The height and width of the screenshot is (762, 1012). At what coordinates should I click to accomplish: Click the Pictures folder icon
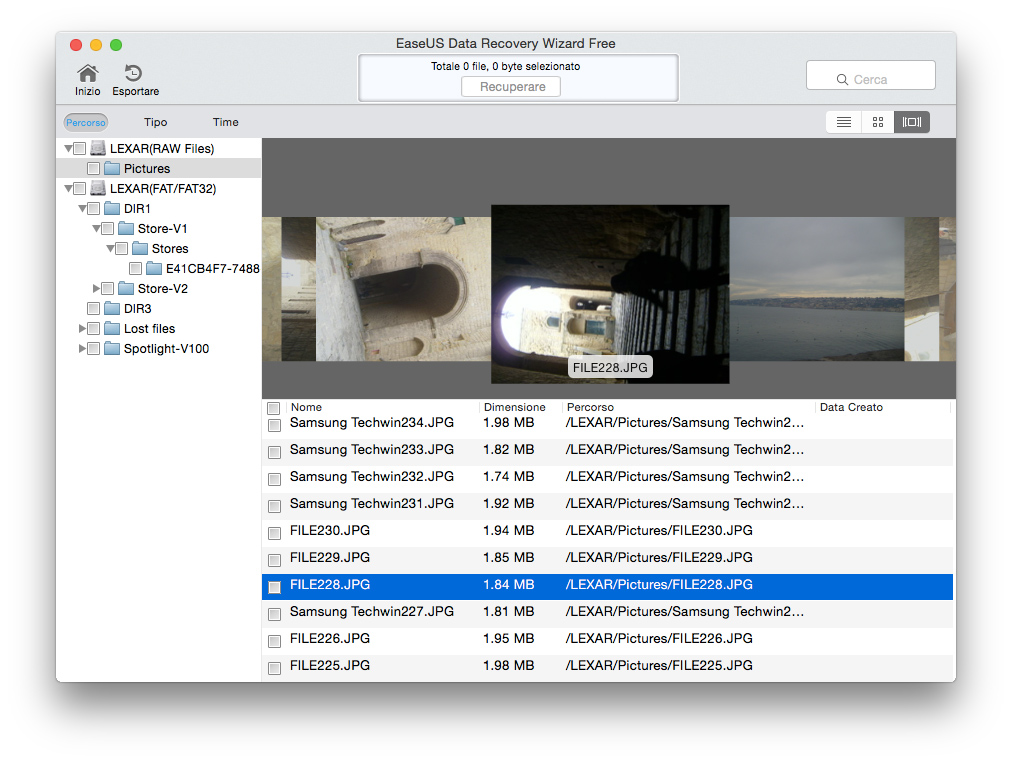(112, 168)
